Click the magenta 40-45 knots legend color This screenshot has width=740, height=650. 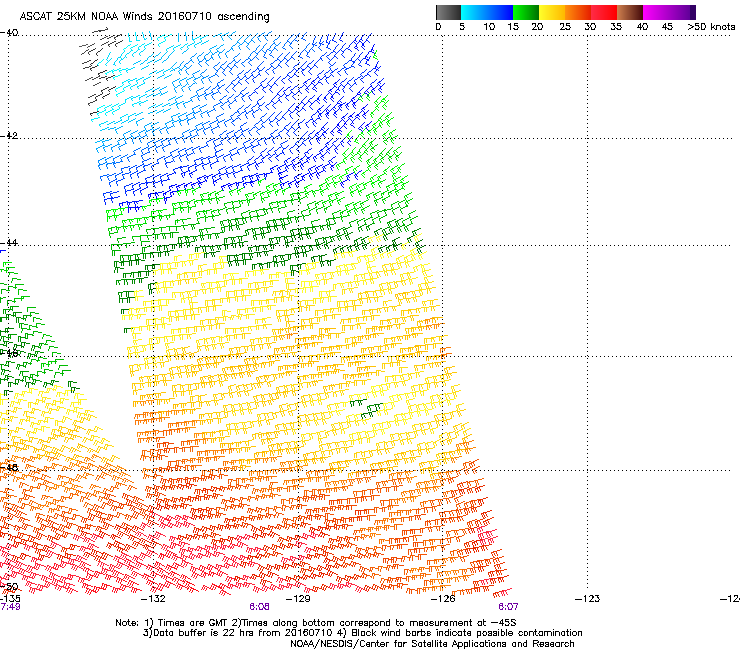point(656,12)
